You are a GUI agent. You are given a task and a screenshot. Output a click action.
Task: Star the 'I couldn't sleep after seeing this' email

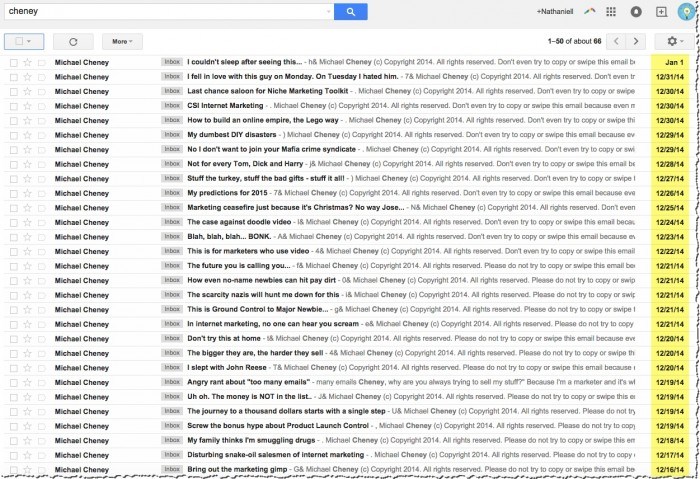27,62
